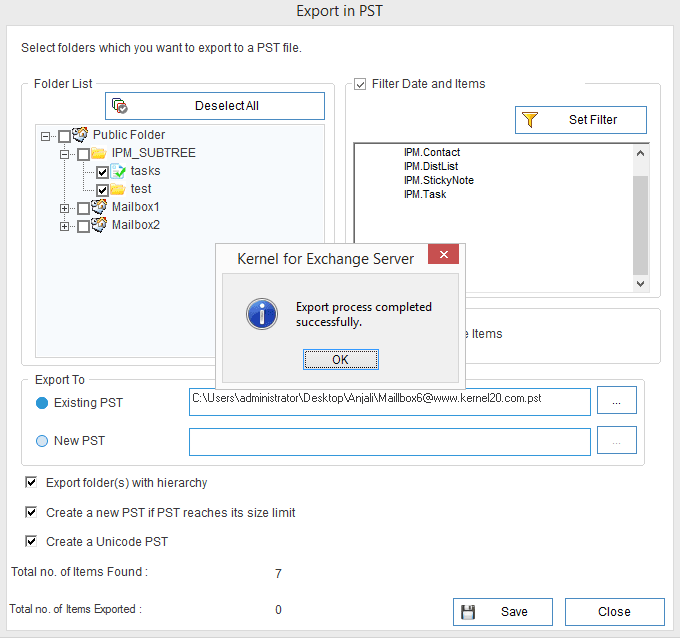Select the Mailbox1 label in tree

tap(136, 207)
